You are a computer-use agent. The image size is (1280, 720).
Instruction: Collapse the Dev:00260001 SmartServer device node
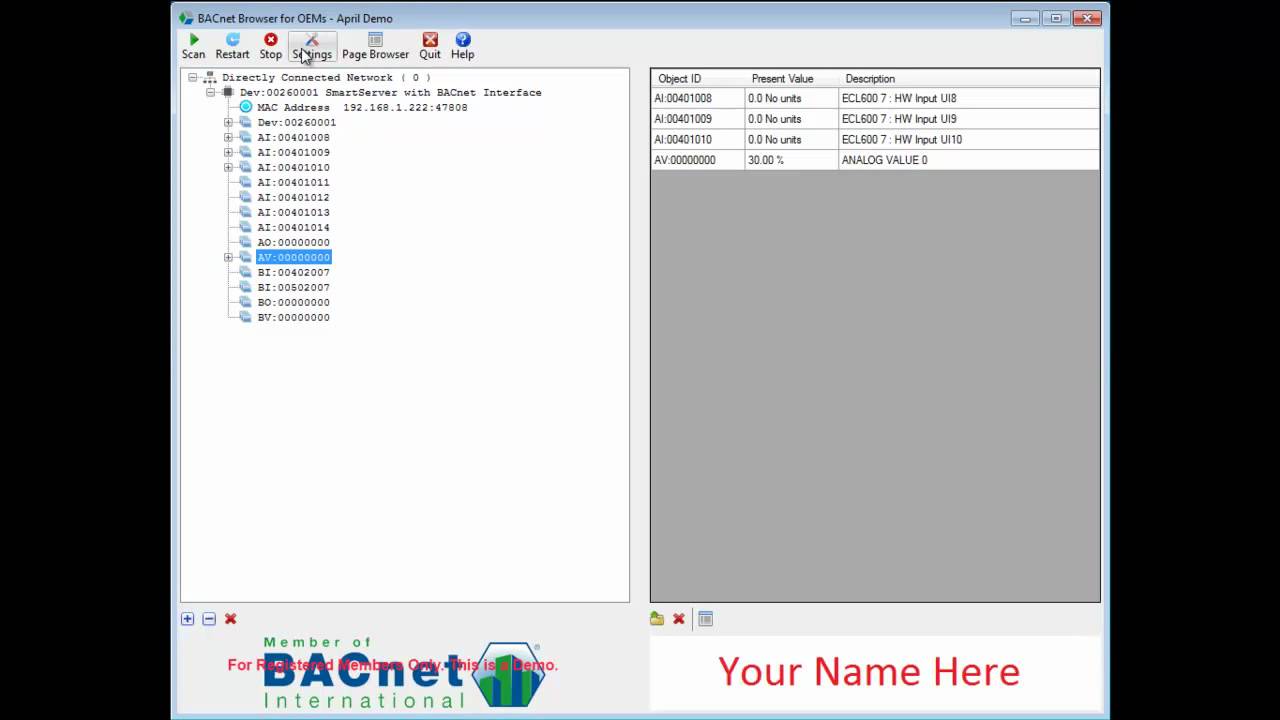click(x=210, y=92)
